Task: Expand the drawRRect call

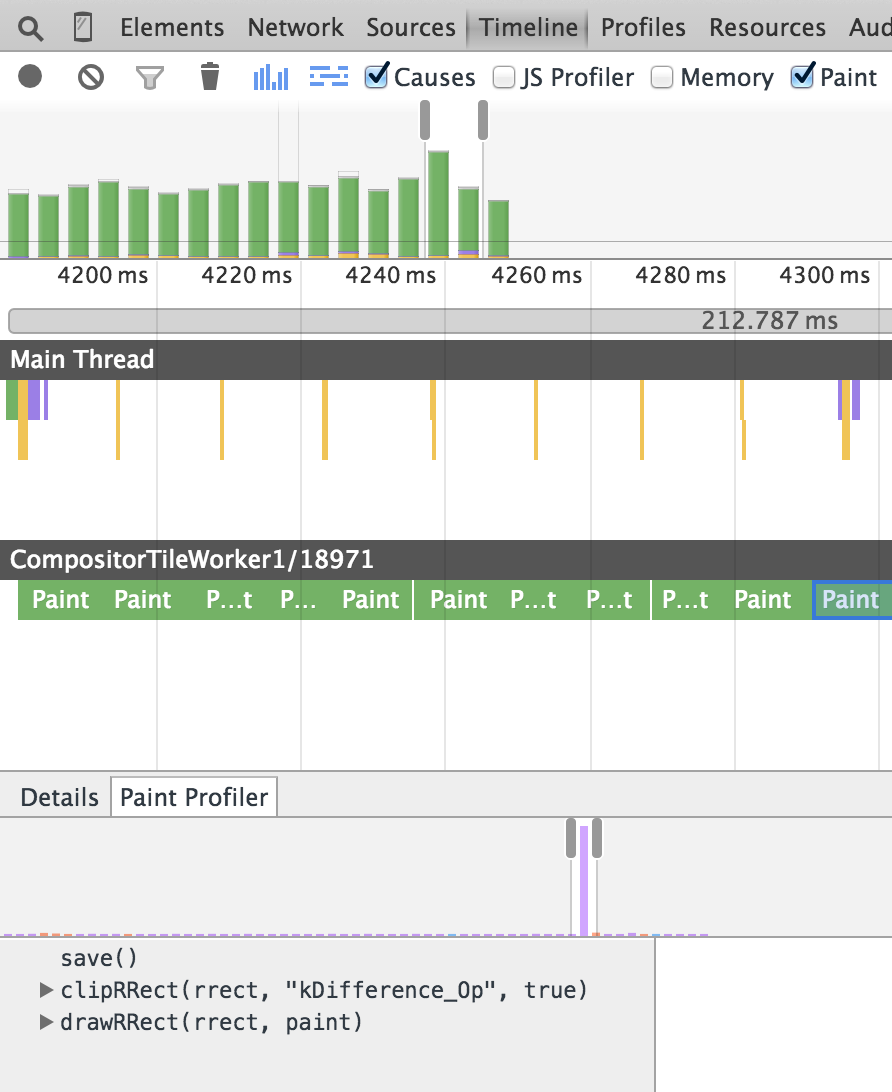Action: click(47, 1022)
